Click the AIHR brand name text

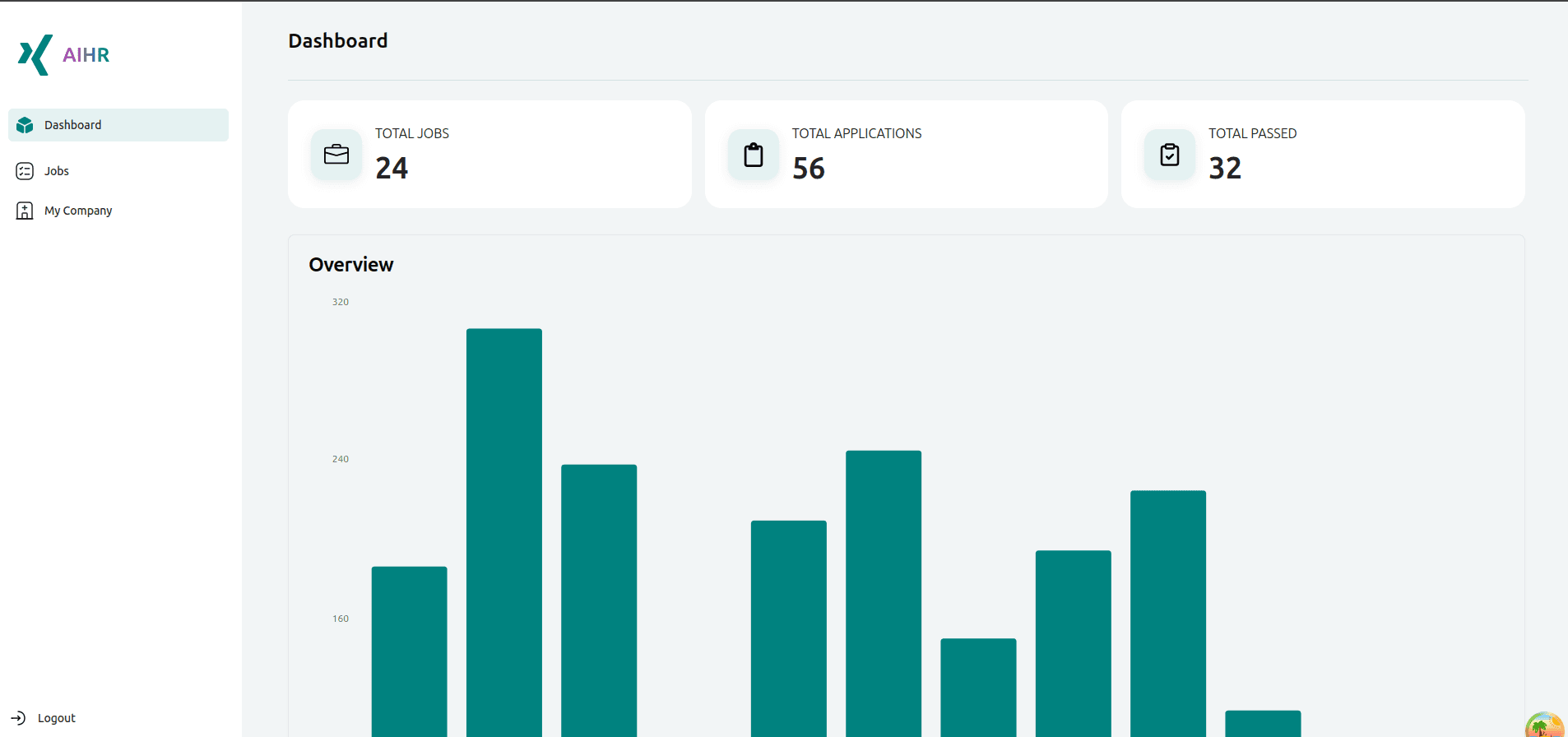pyautogui.click(x=86, y=55)
